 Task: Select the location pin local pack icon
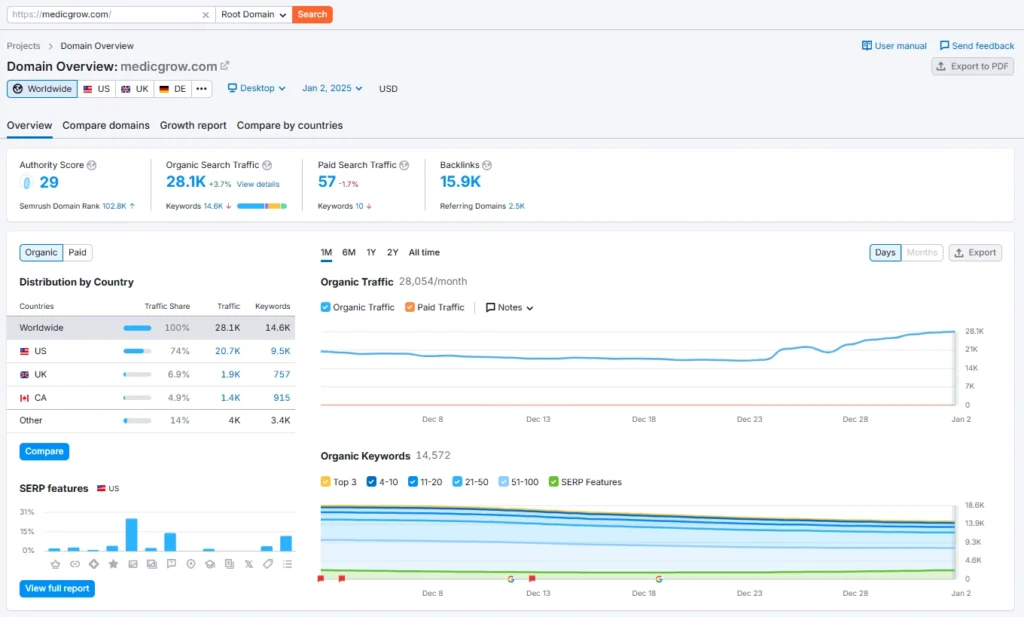(191, 564)
